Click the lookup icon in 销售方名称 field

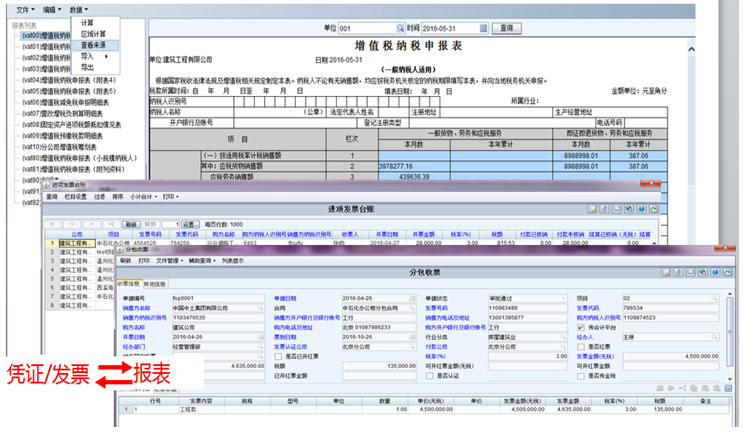pos(261,308)
